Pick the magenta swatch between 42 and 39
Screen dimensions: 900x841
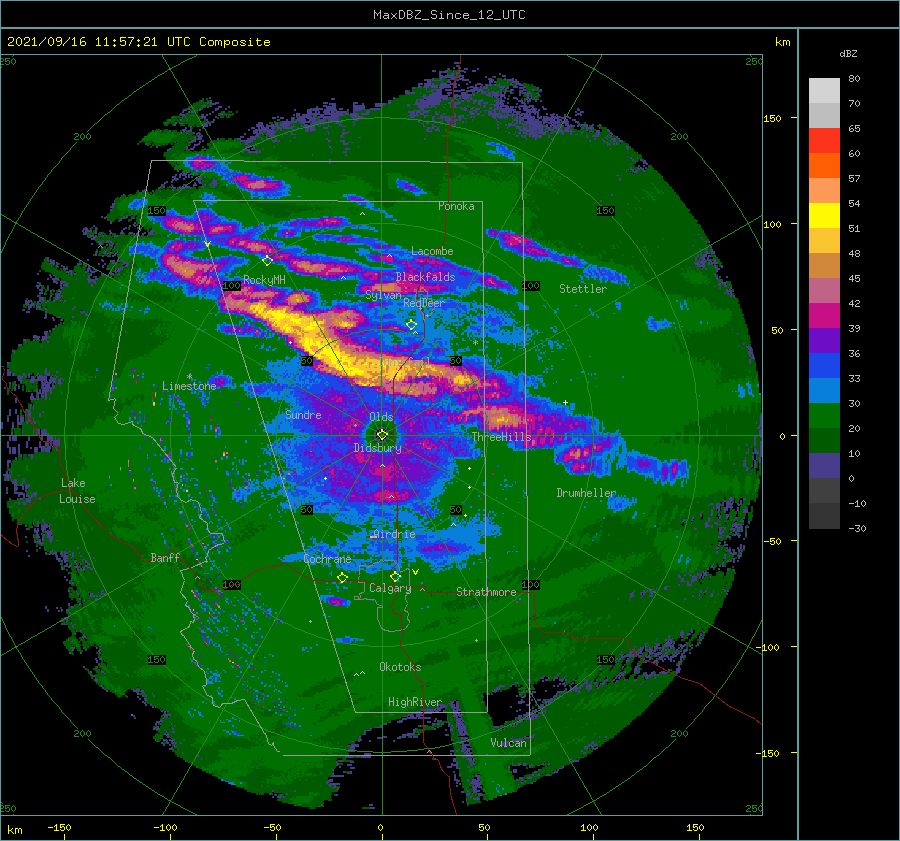(824, 316)
